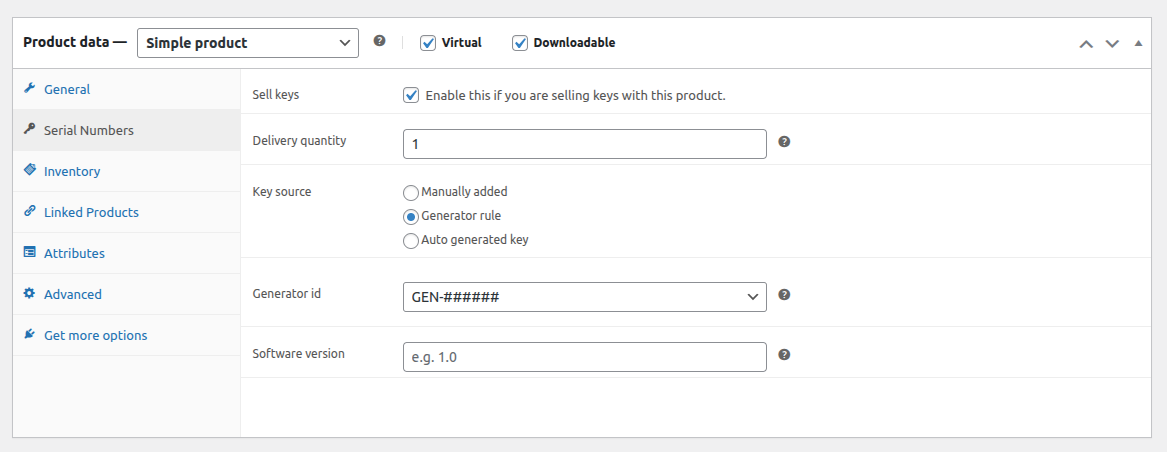Toggle the Virtual checkbox

pos(428,42)
